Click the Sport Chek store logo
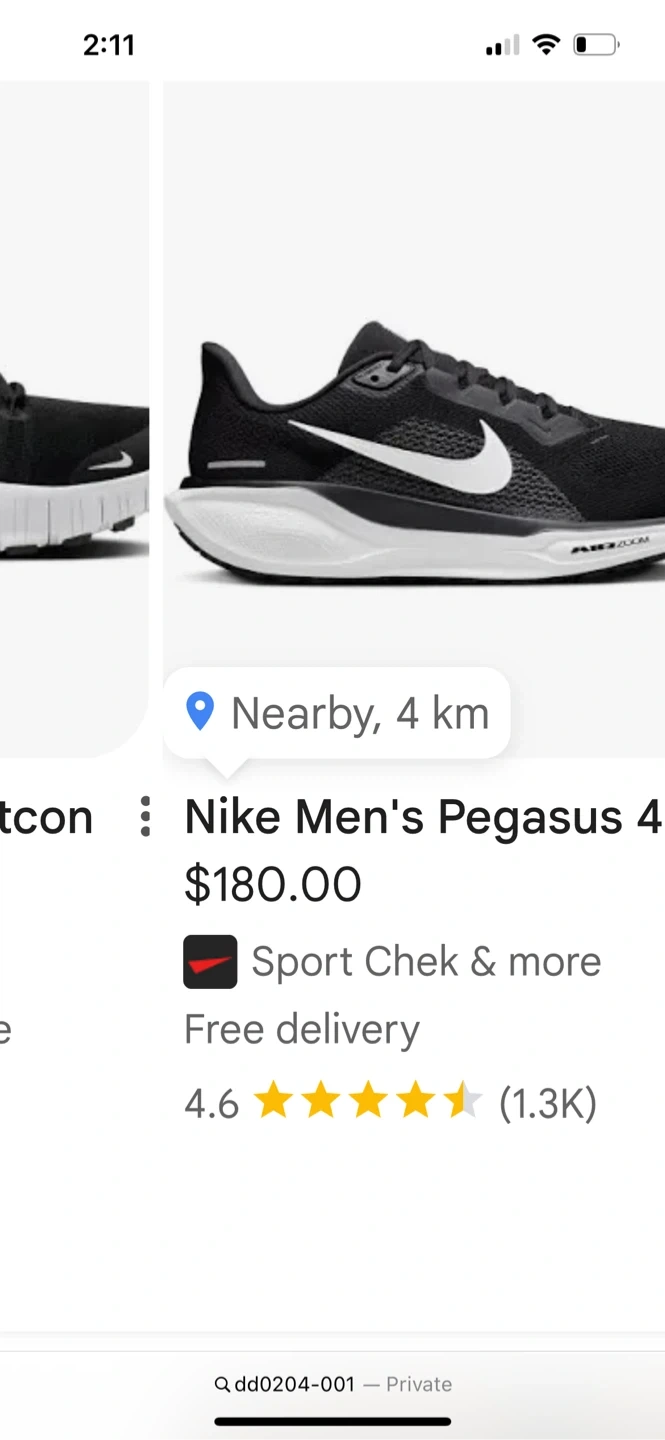 point(210,962)
